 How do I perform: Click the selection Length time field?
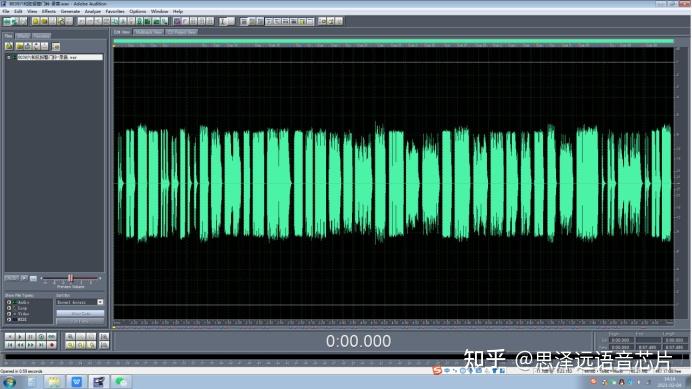pyautogui.click(x=674, y=340)
